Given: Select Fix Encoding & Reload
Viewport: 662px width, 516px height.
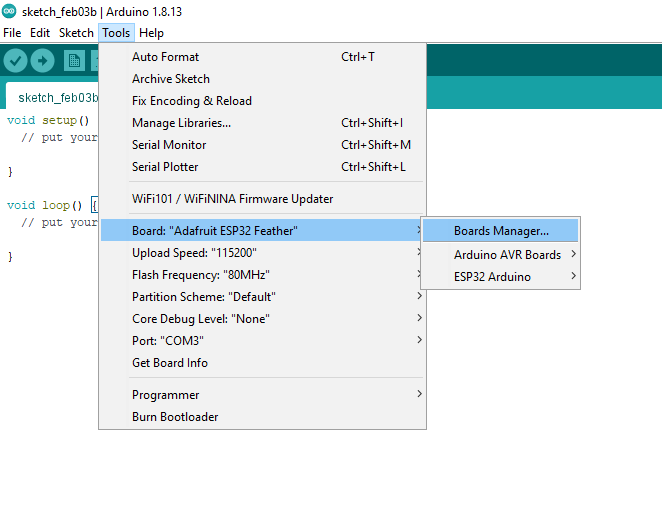Looking at the screenshot, I should (262, 101).
